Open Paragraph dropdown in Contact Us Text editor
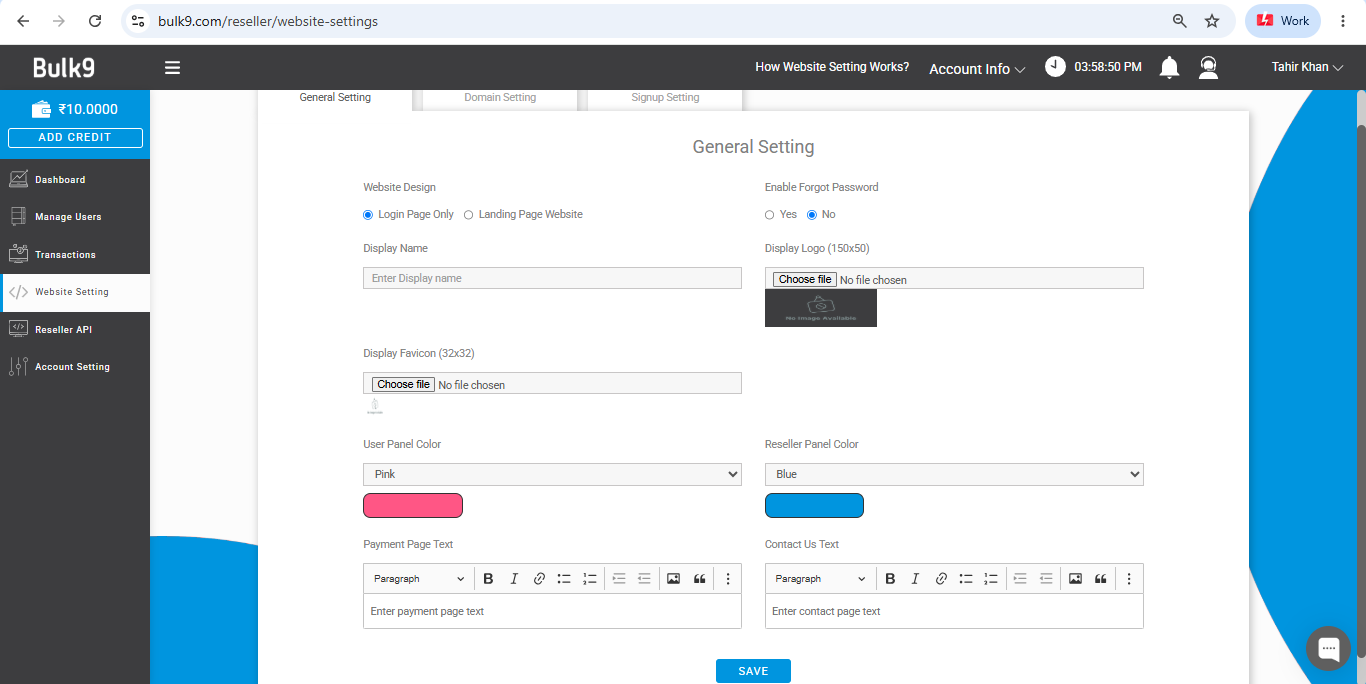Screen dimensions: 1366x684 [x=820, y=578]
